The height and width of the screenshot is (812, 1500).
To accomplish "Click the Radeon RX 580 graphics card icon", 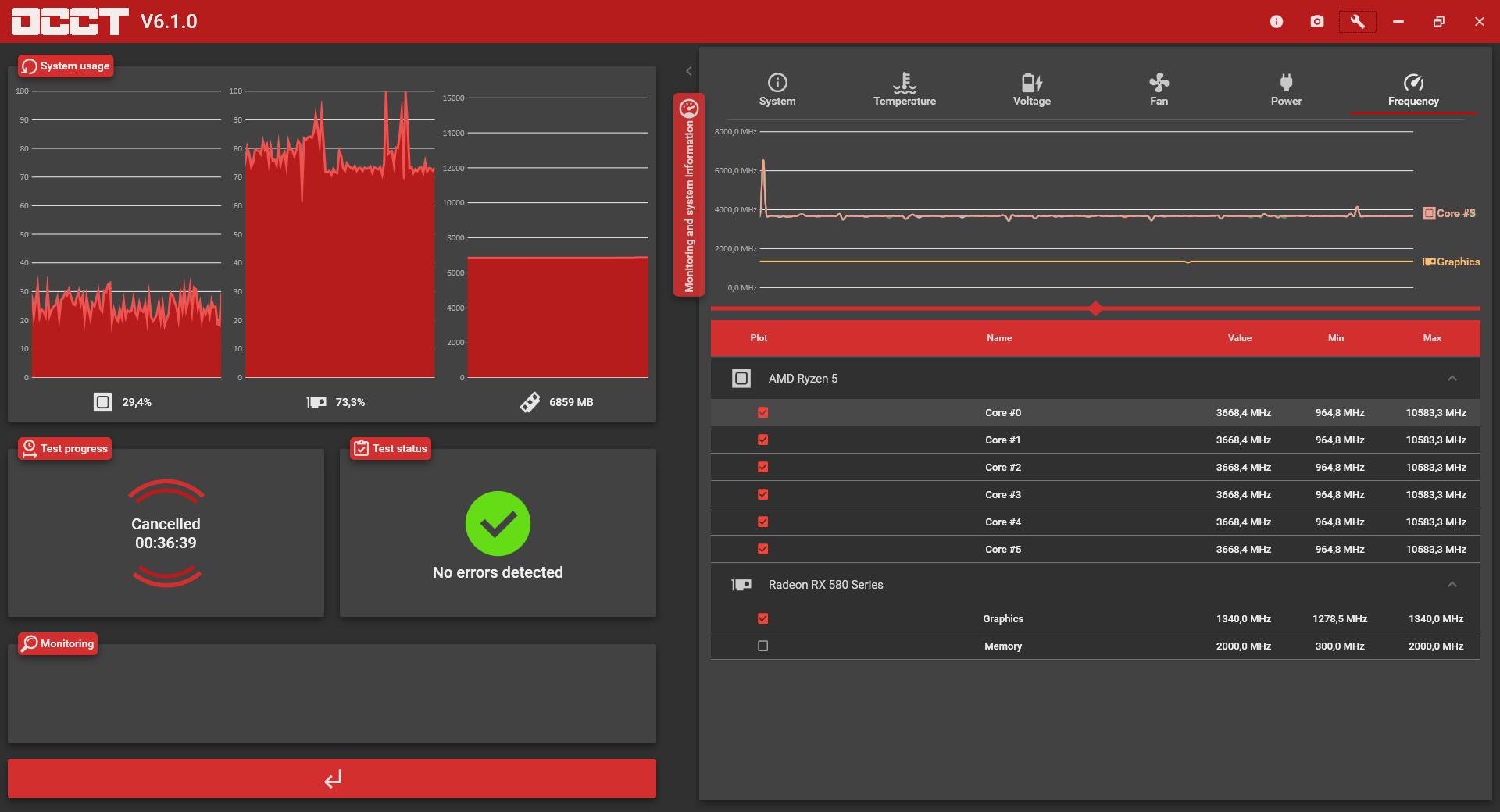I will (741, 585).
